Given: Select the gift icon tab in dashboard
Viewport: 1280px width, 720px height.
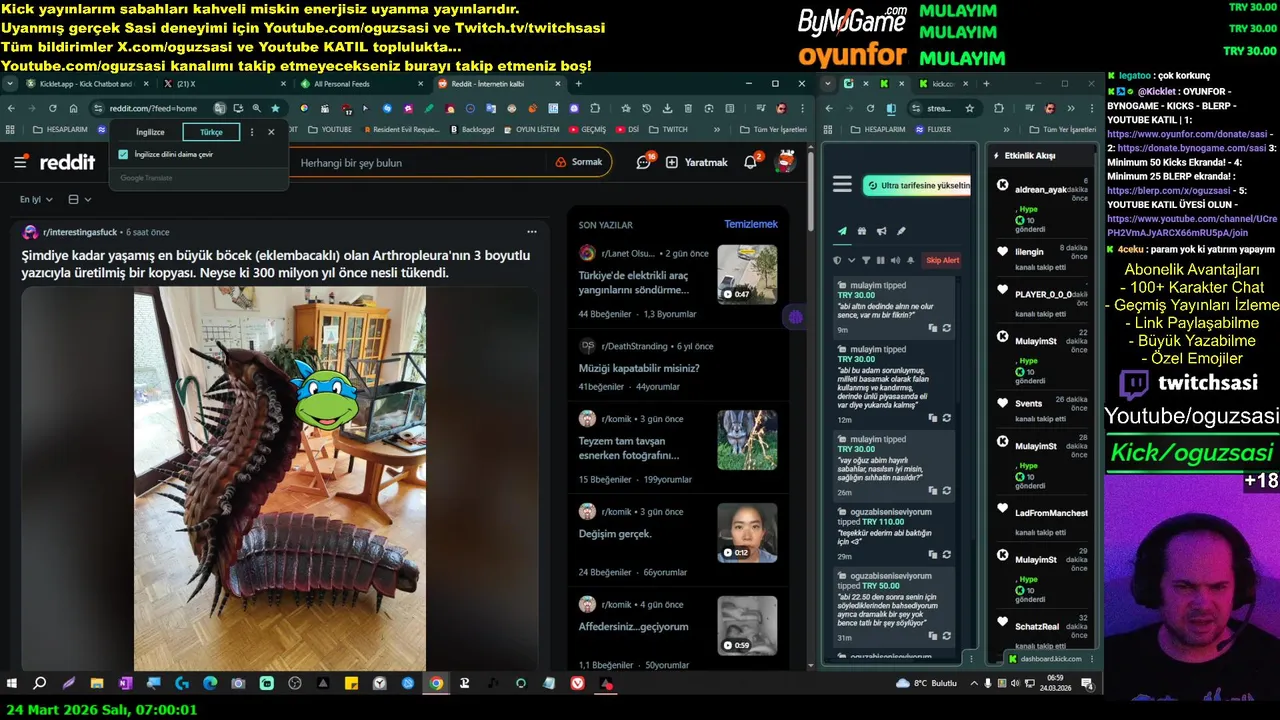Looking at the screenshot, I should click(x=862, y=231).
